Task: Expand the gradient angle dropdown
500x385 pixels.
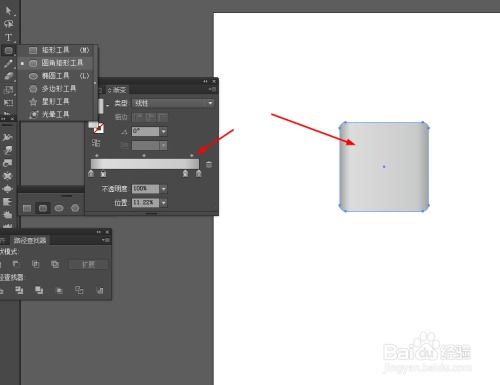Action: pyautogui.click(x=163, y=132)
